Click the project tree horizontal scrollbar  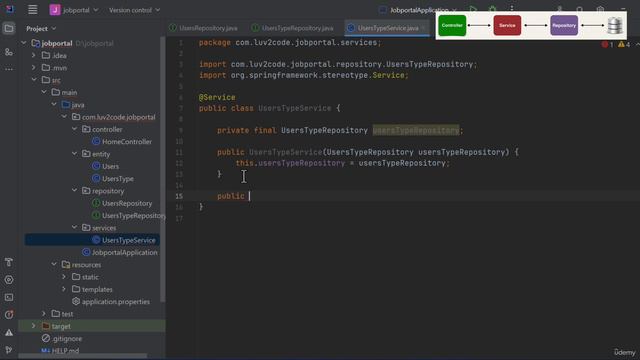coord(82,356)
